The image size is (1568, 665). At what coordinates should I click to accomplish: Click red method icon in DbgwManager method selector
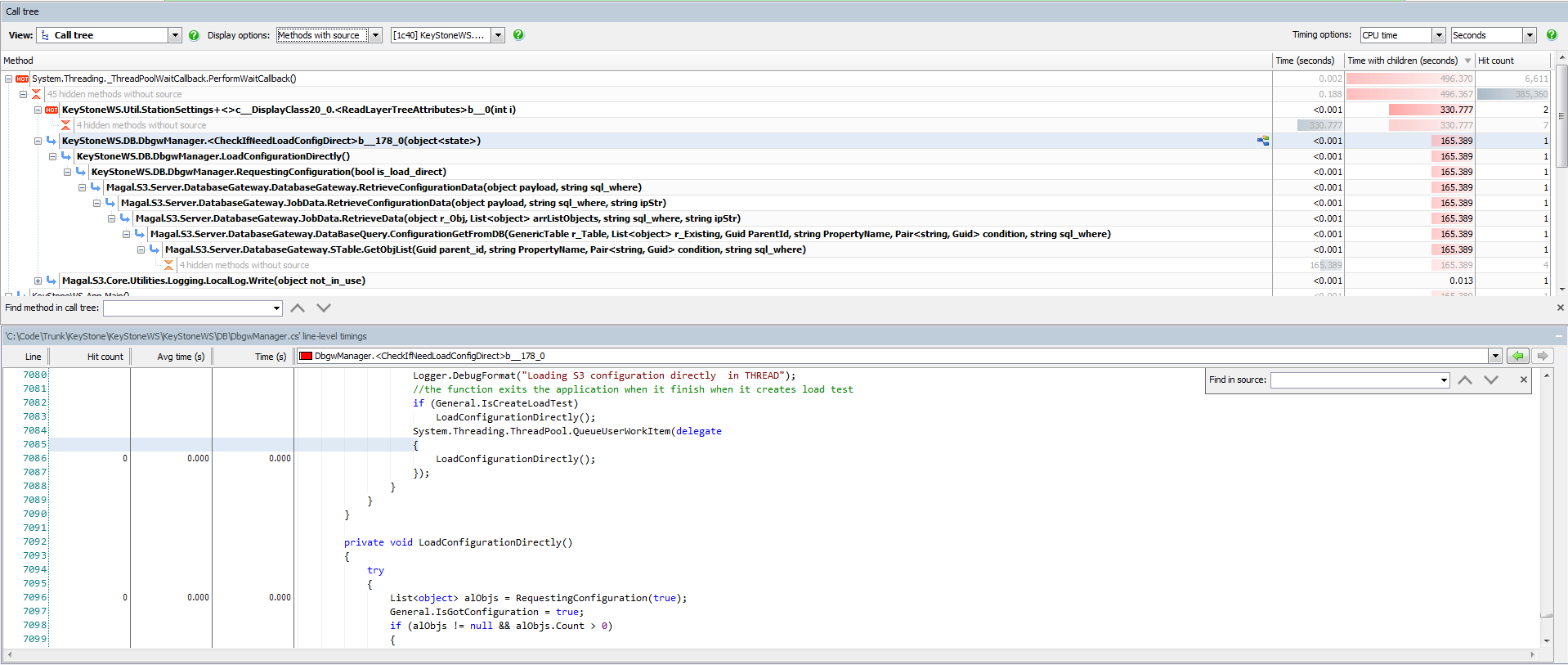click(306, 356)
